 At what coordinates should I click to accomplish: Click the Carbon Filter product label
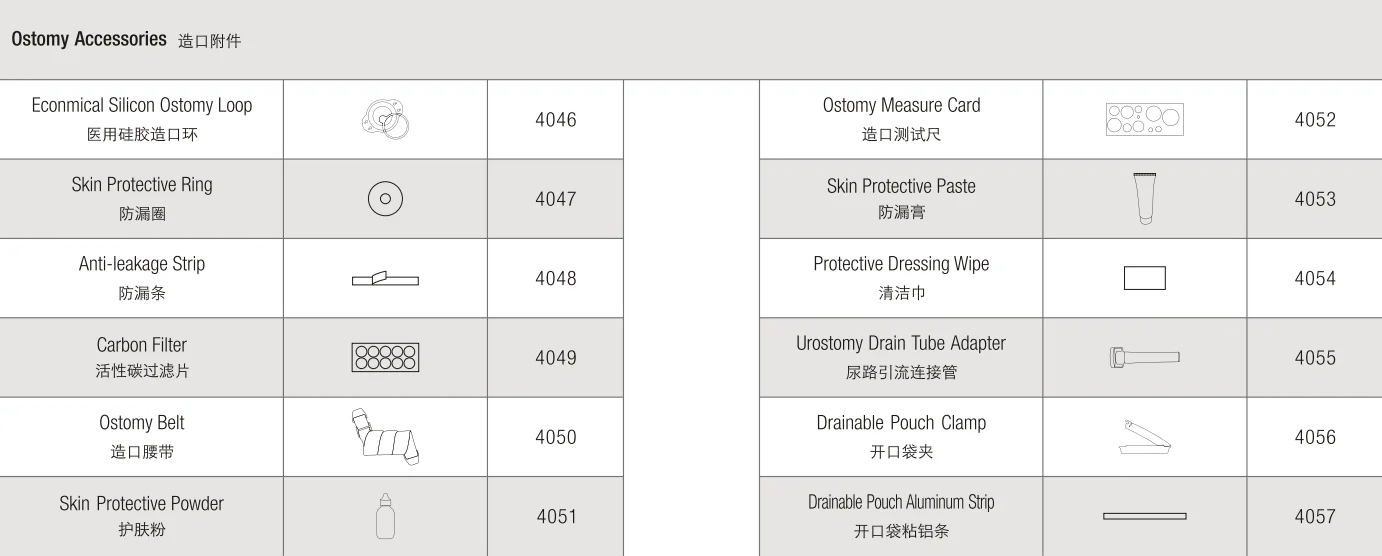click(142, 345)
